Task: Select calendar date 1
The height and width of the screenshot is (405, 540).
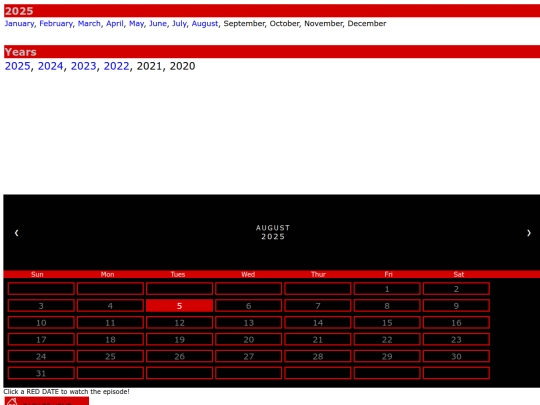Action: click(x=387, y=289)
